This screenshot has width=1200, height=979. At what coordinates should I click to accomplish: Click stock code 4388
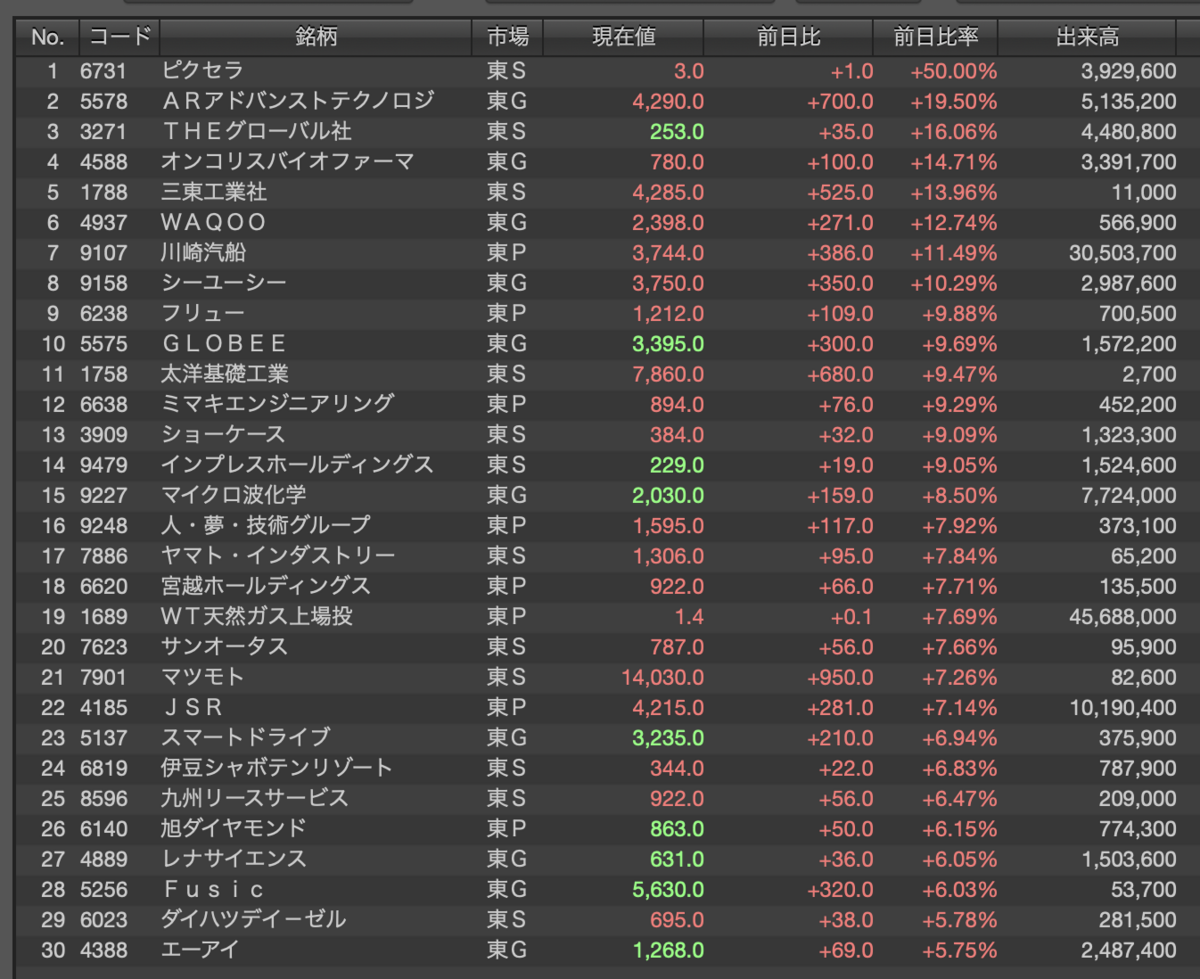[104, 949]
